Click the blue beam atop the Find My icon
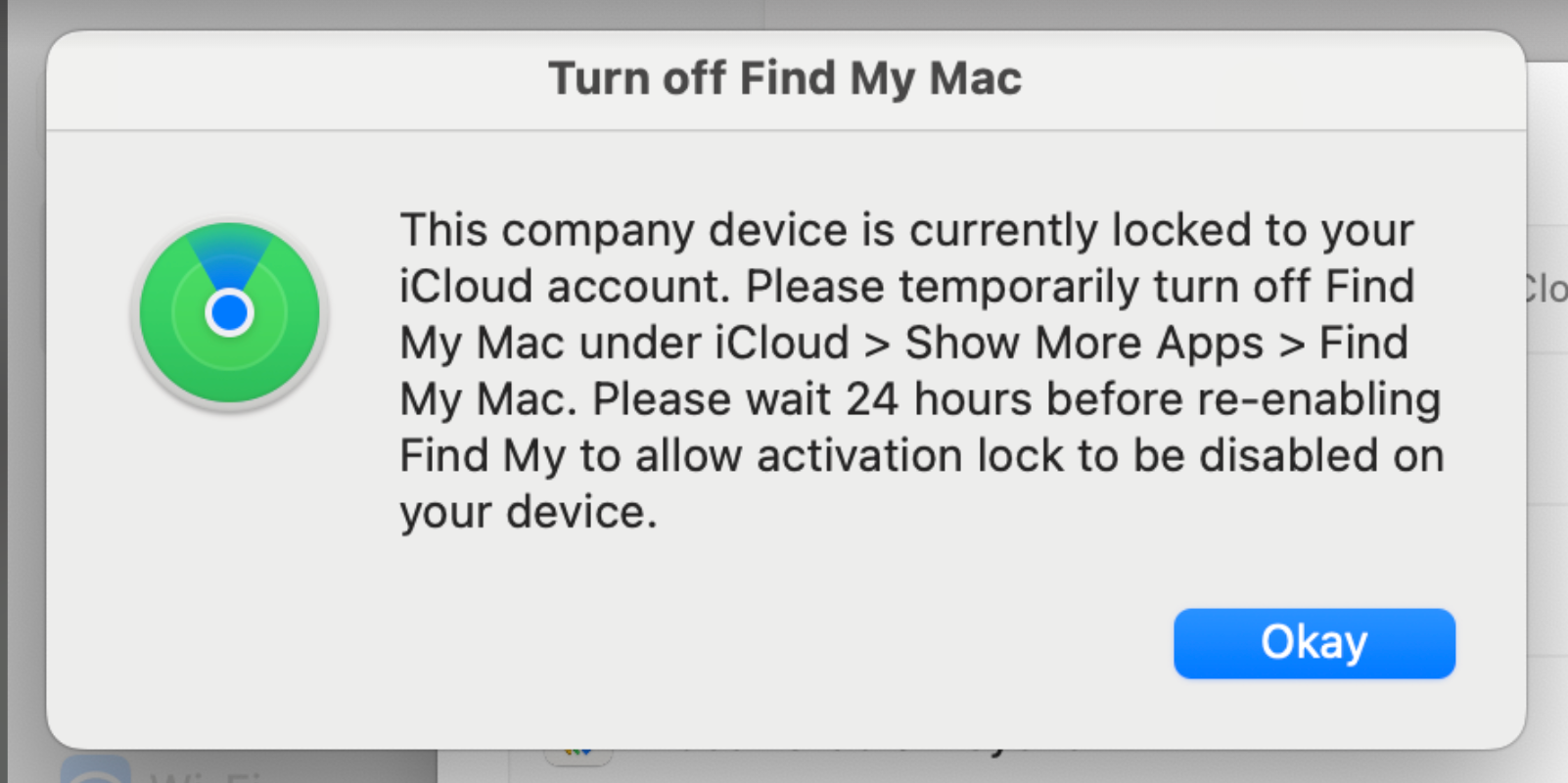Screen dimensions: 1568x783 pyautogui.click(x=230, y=251)
